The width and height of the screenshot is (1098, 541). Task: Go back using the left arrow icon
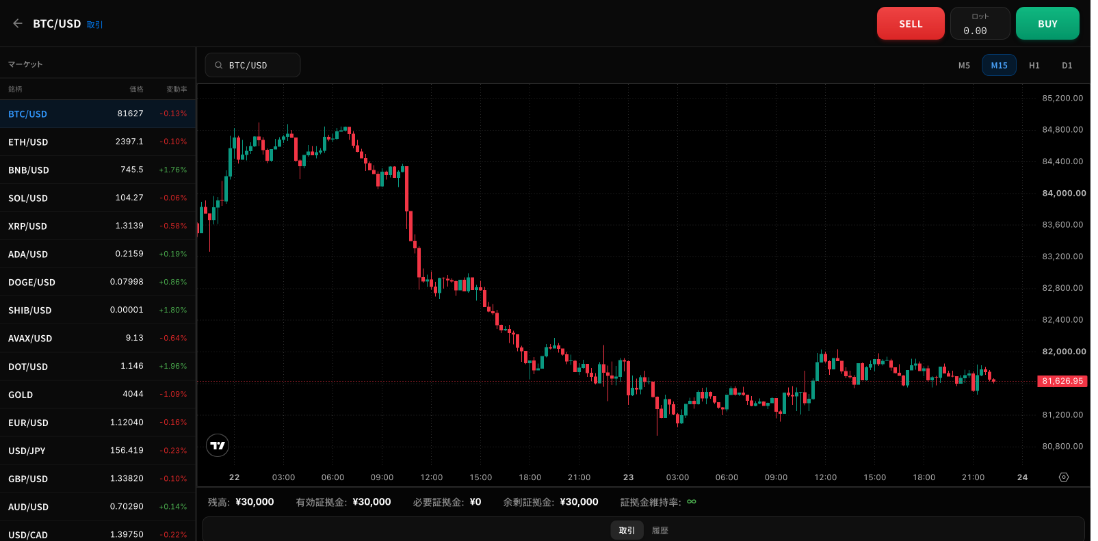click(18, 24)
